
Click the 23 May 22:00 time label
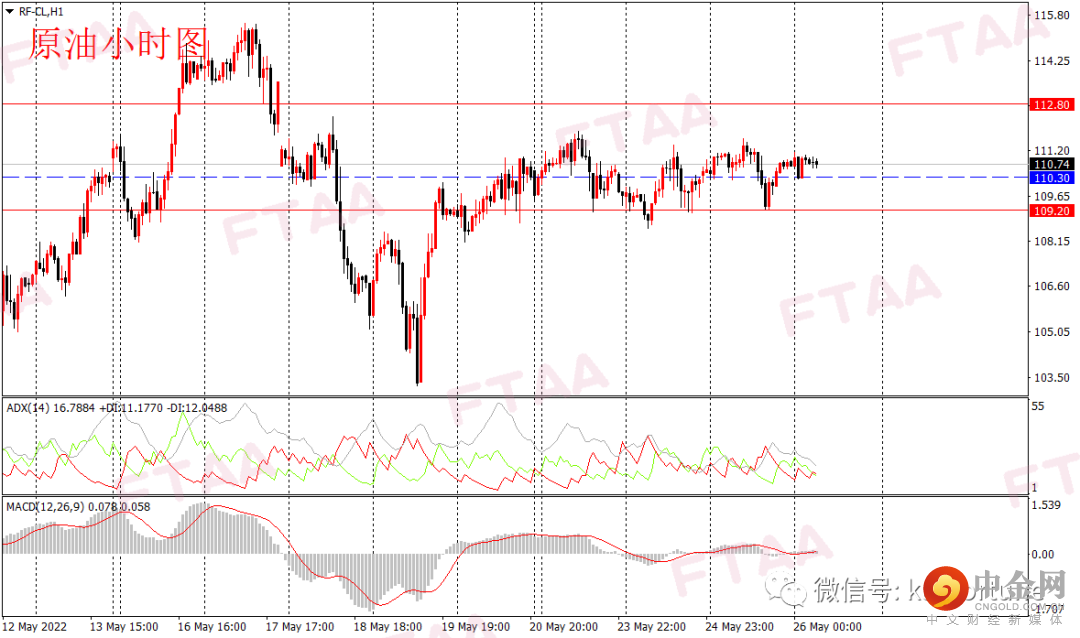coord(652,626)
